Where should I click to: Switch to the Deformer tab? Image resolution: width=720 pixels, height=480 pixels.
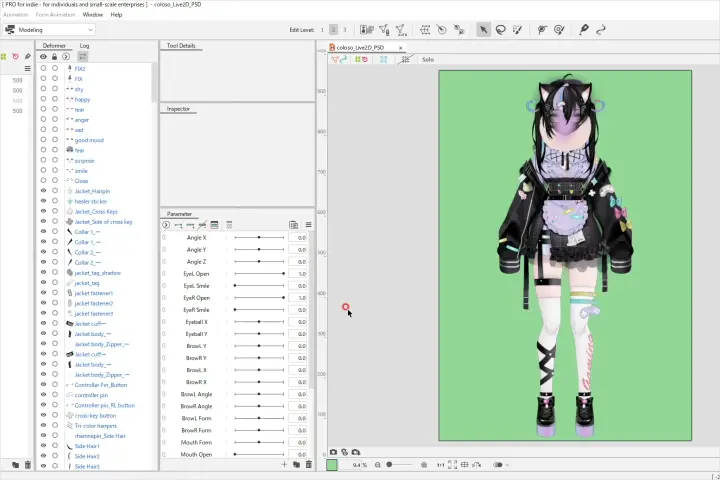pyautogui.click(x=54, y=46)
